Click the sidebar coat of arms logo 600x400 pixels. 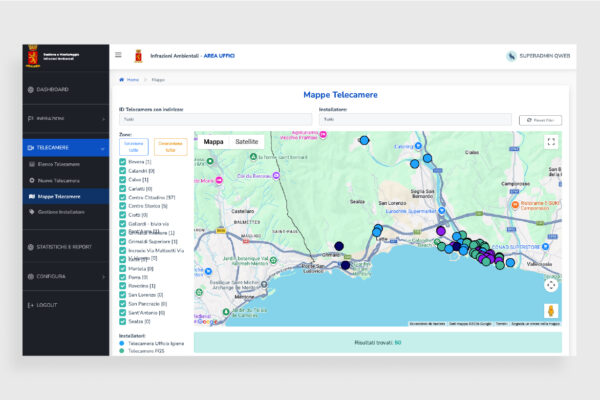[33, 56]
